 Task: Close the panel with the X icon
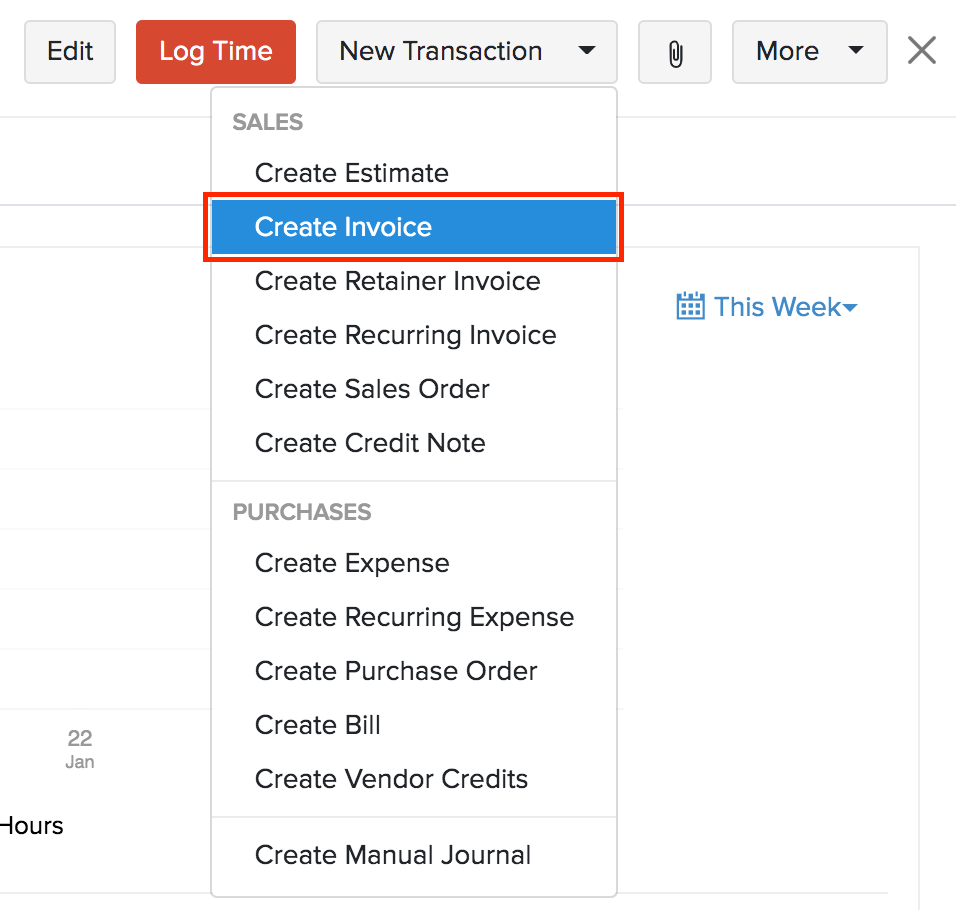(920, 50)
